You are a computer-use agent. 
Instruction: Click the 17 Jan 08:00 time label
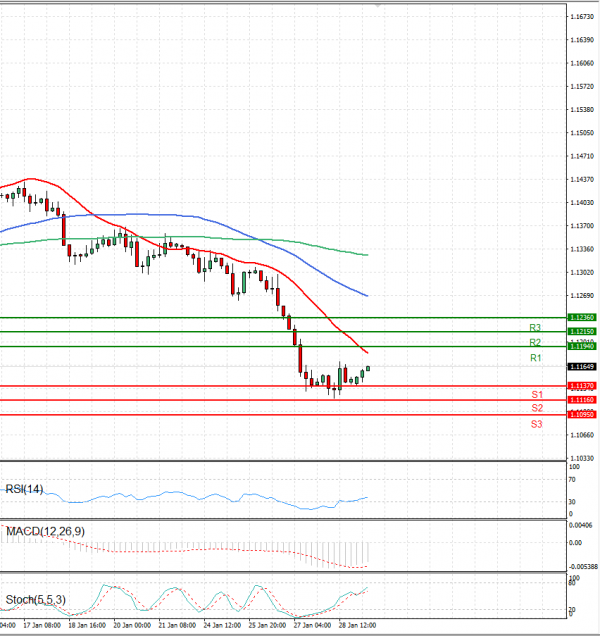[x=42, y=625]
